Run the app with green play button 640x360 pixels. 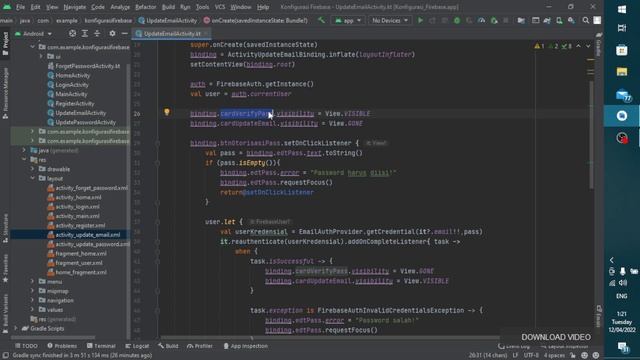420,20
